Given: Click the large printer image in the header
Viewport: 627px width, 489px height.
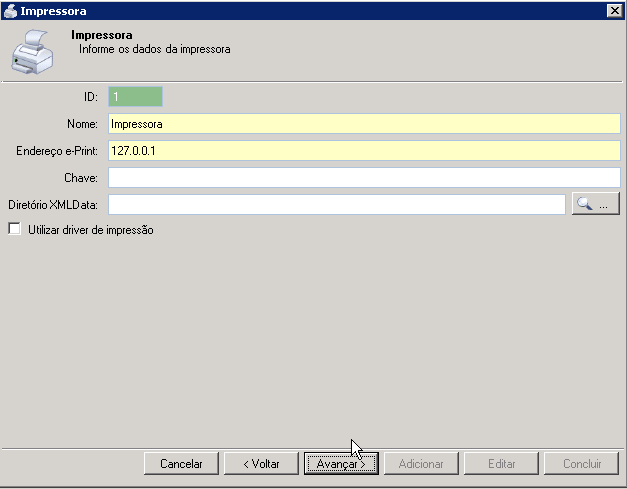Looking at the screenshot, I should tap(32, 52).
